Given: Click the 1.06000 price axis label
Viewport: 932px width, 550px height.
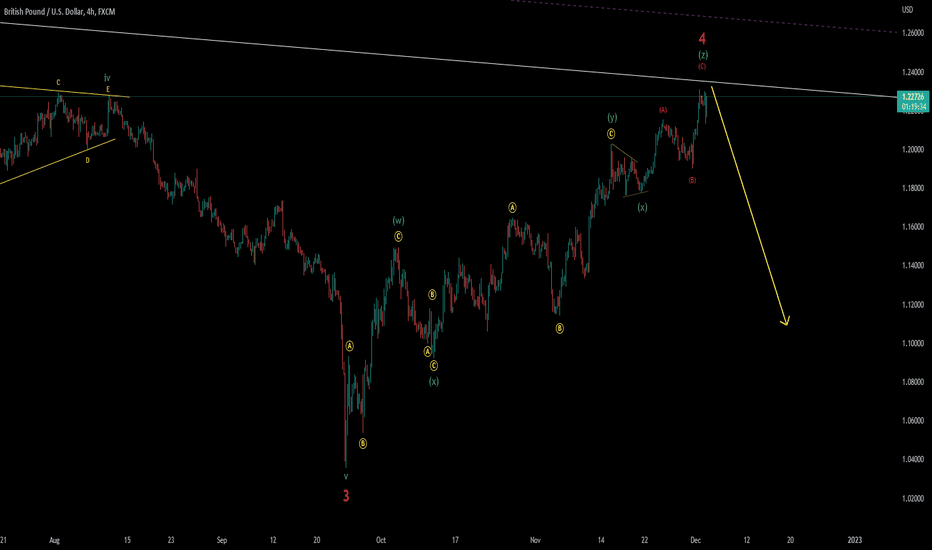Looking at the screenshot, I should click(912, 420).
